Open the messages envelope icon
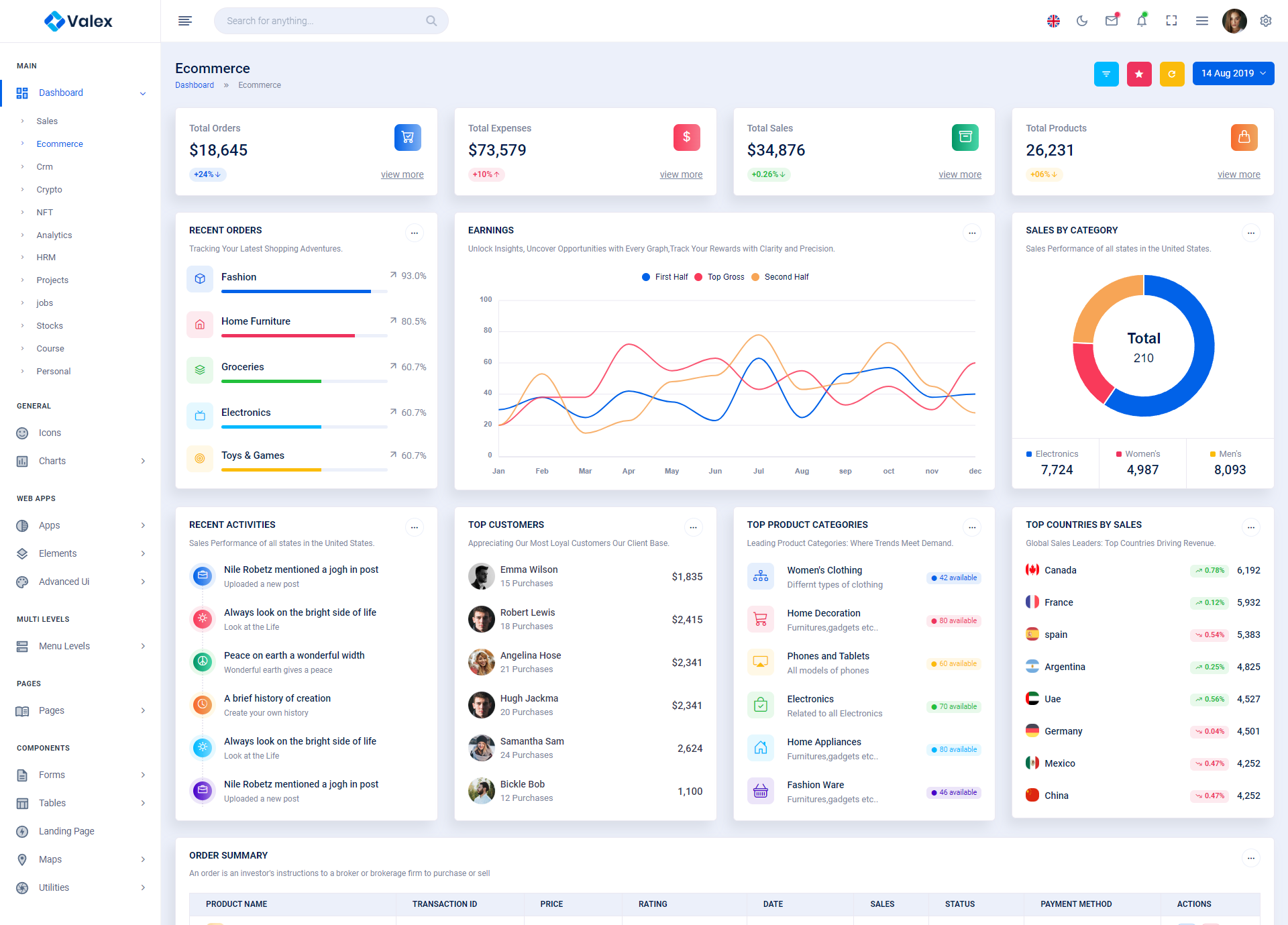 tap(1112, 21)
